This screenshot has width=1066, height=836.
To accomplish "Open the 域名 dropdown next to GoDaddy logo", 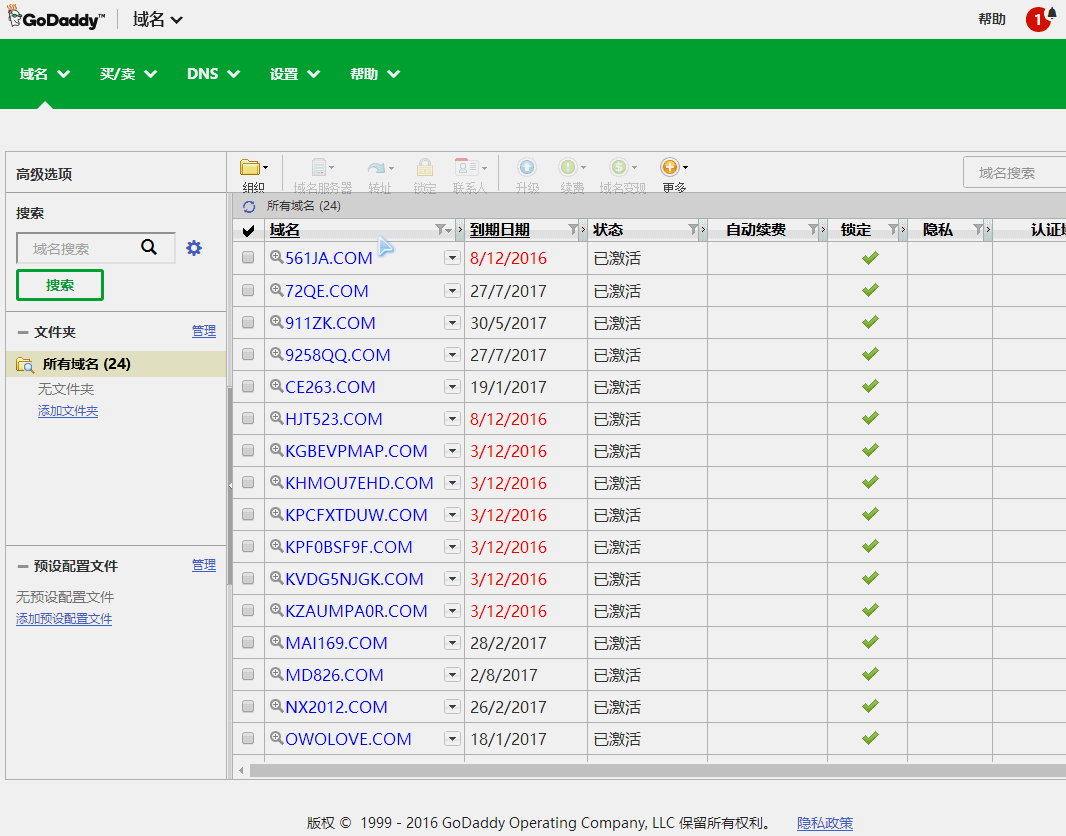I will click(158, 19).
